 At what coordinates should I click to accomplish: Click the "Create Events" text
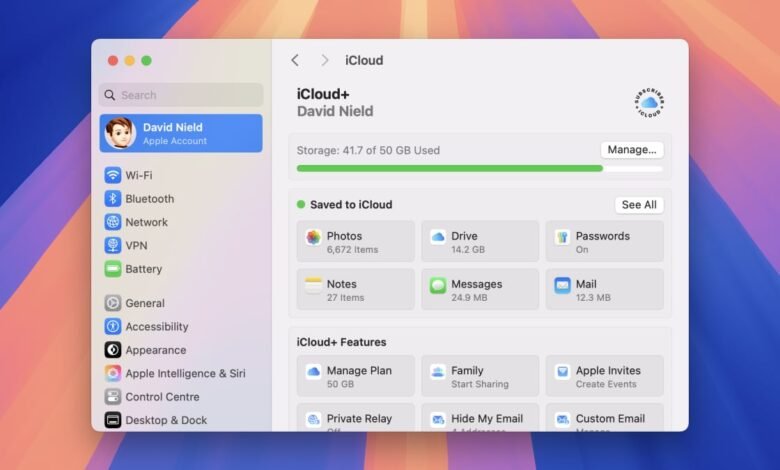pyautogui.click(x=606, y=384)
